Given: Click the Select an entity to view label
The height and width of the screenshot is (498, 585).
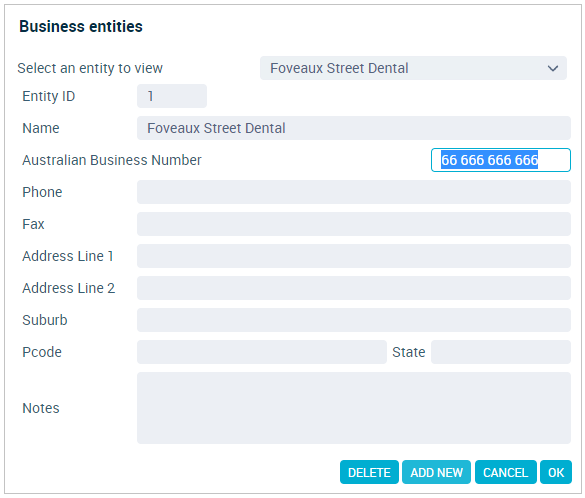Looking at the screenshot, I should tap(90, 68).
